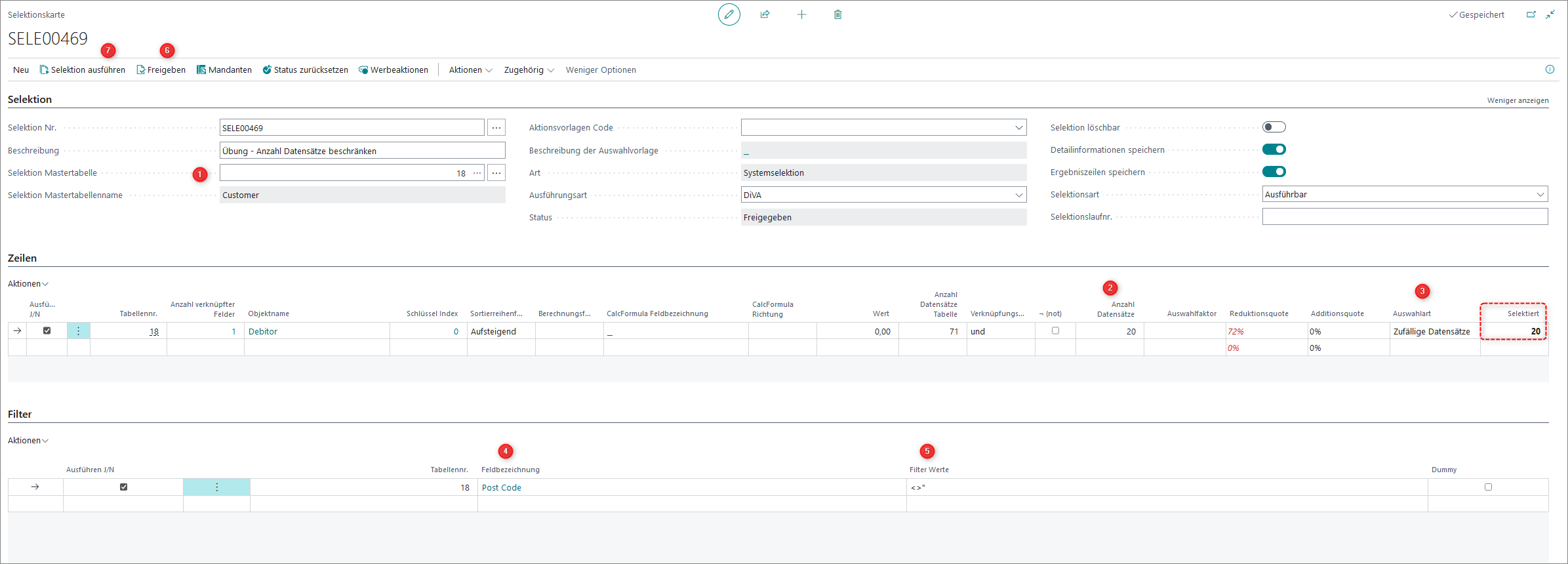Run selection via Selektion ausführen
This screenshot has height=564, width=1568.
(x=83, y=70)
